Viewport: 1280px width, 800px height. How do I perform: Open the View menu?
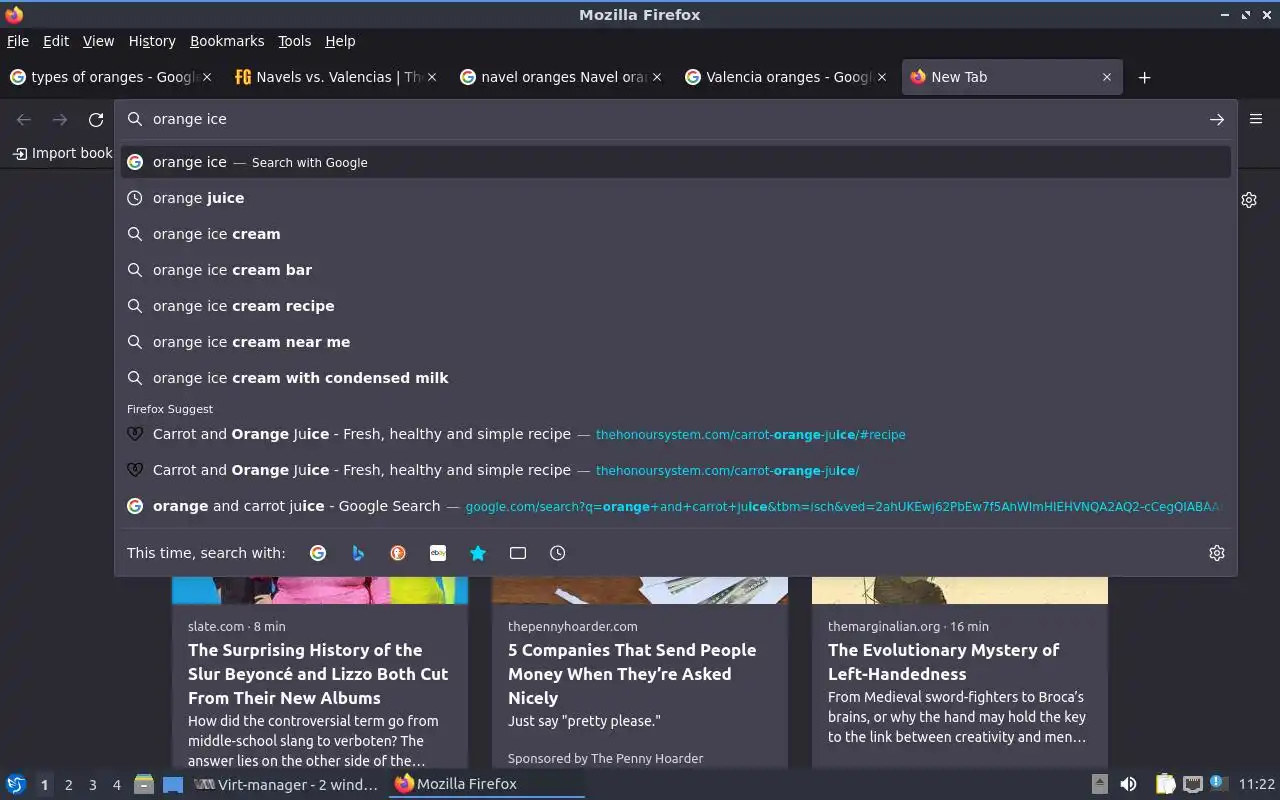98,41
